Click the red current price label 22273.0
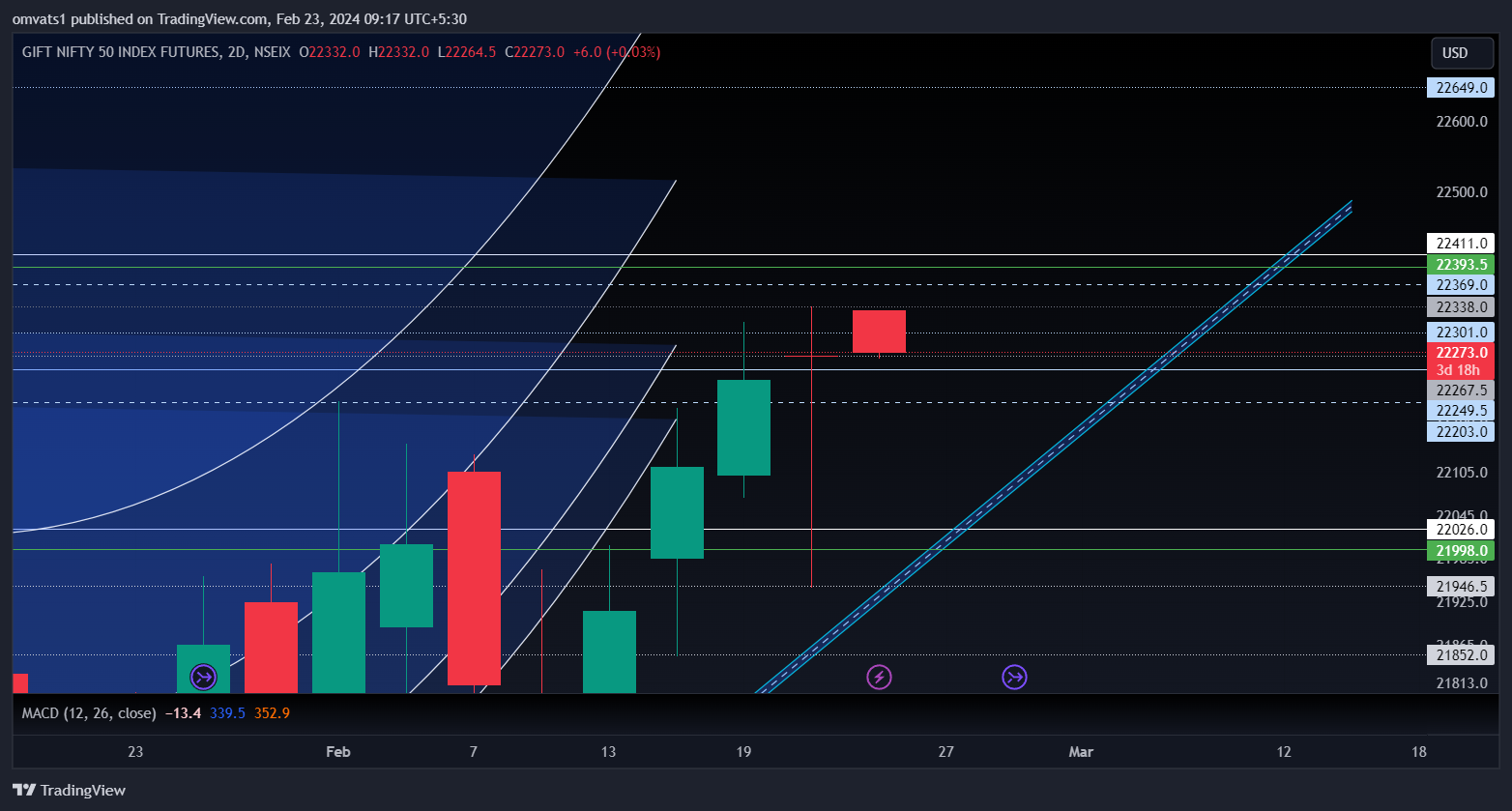Viewport: 1512px width, 811px height. [x=1461, y=353]
